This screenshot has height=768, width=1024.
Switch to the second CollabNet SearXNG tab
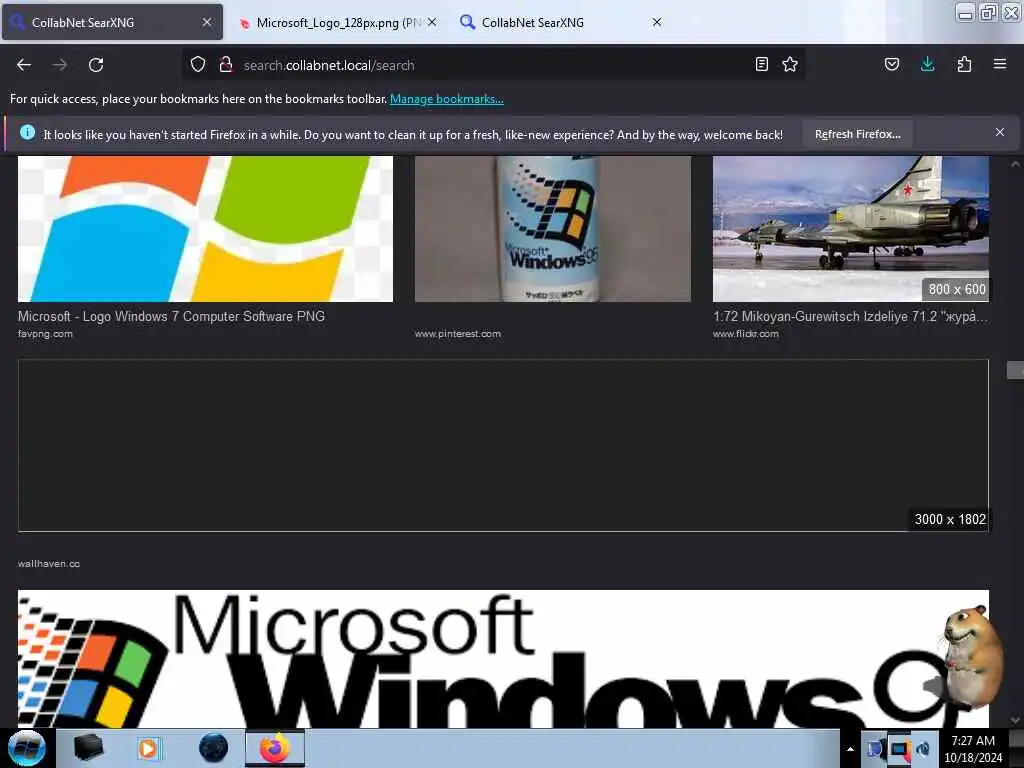pos(562,22)
